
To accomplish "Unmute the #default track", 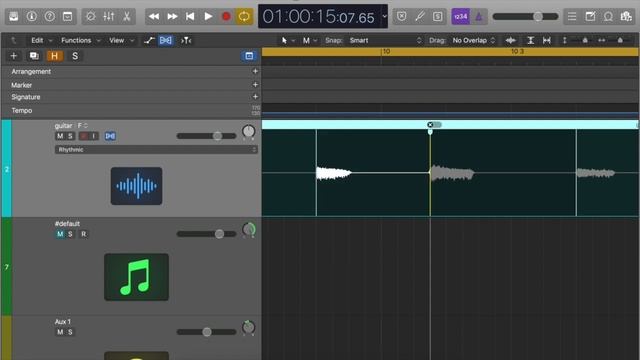I will tap(60, 234).
